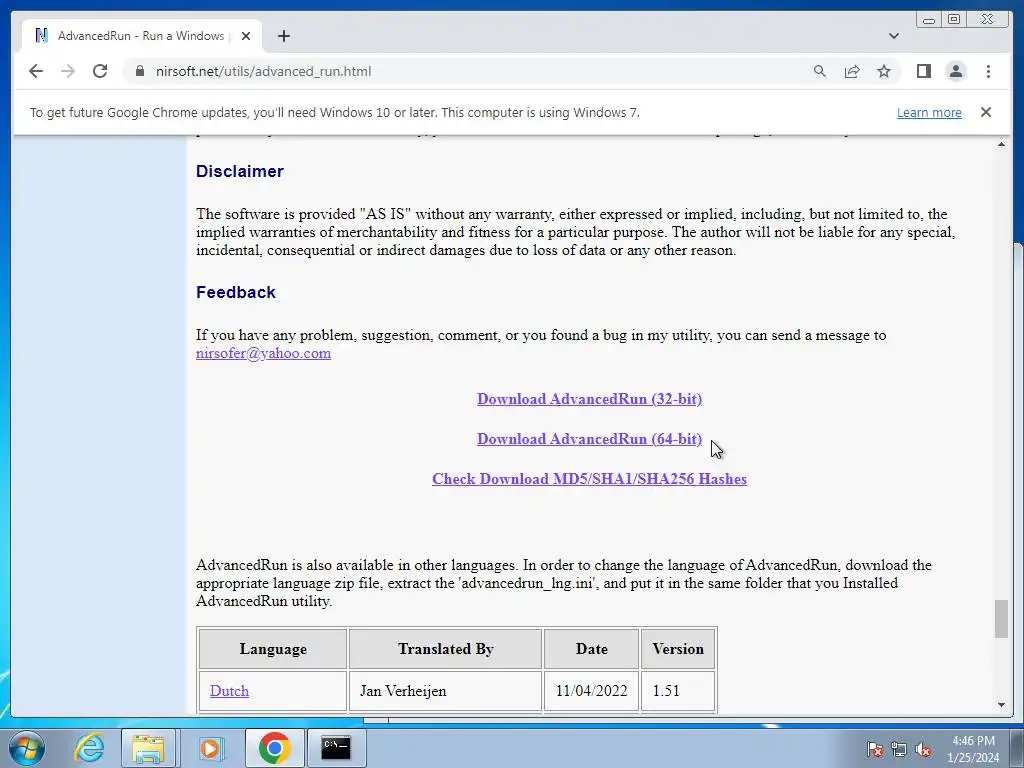Switch to Chrome taskbar button

274,748
